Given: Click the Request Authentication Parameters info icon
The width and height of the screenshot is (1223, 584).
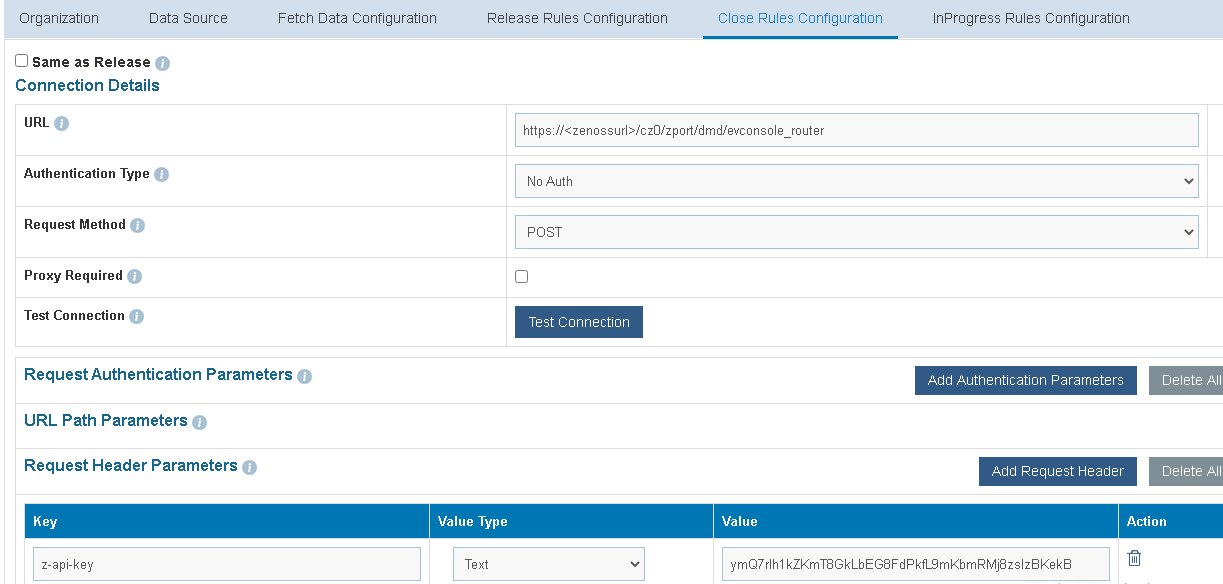Looking at the screenshot, I should click(x=305, y=377).
